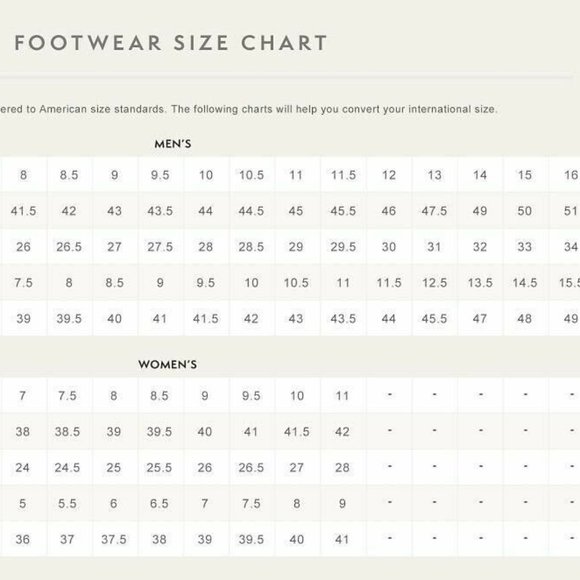Click the Women's 28 cell below 42
This screenshot has height=580, width=580.
coord(342,468)
